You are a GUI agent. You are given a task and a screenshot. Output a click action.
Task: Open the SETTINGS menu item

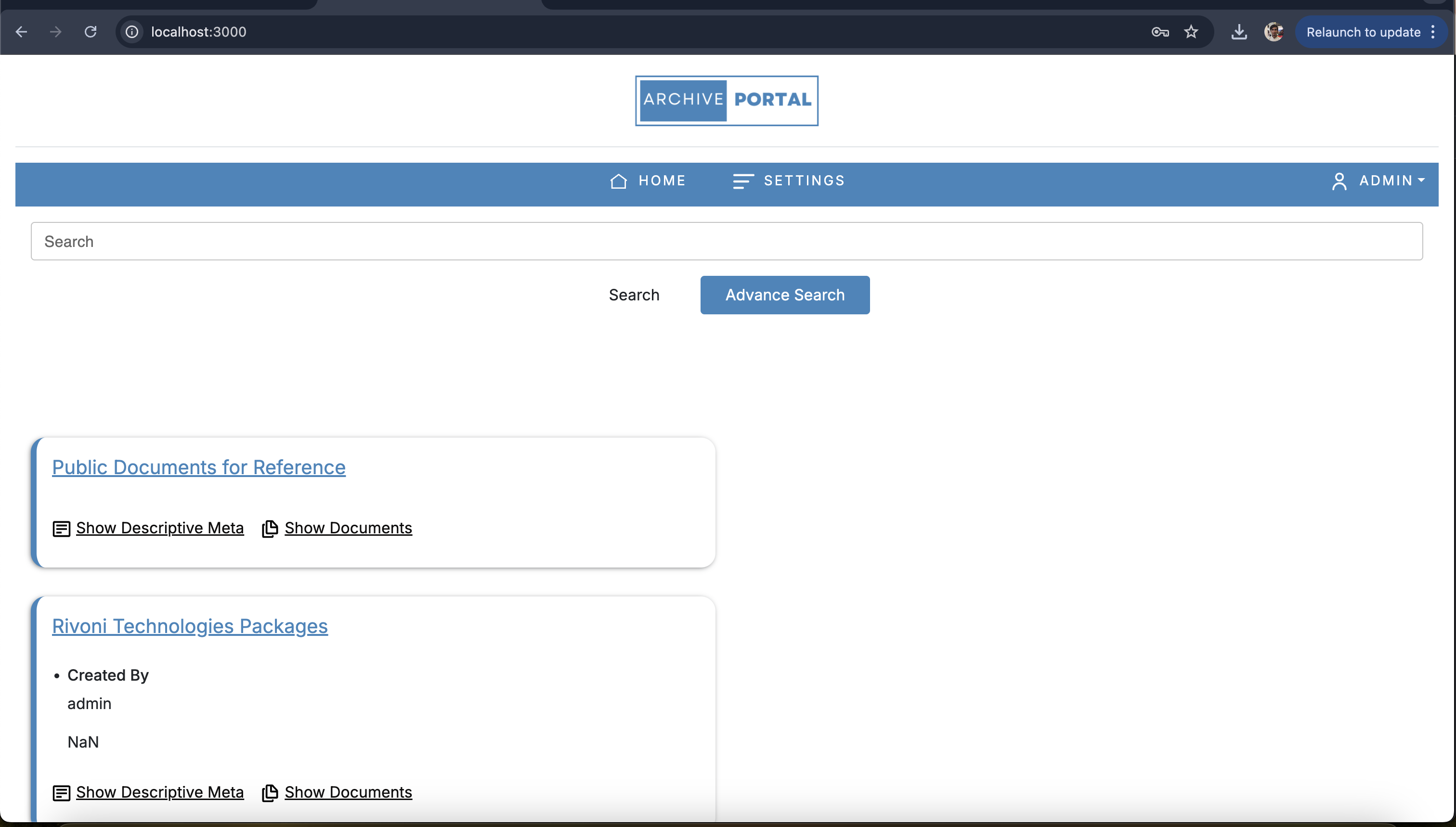point(805,181)
